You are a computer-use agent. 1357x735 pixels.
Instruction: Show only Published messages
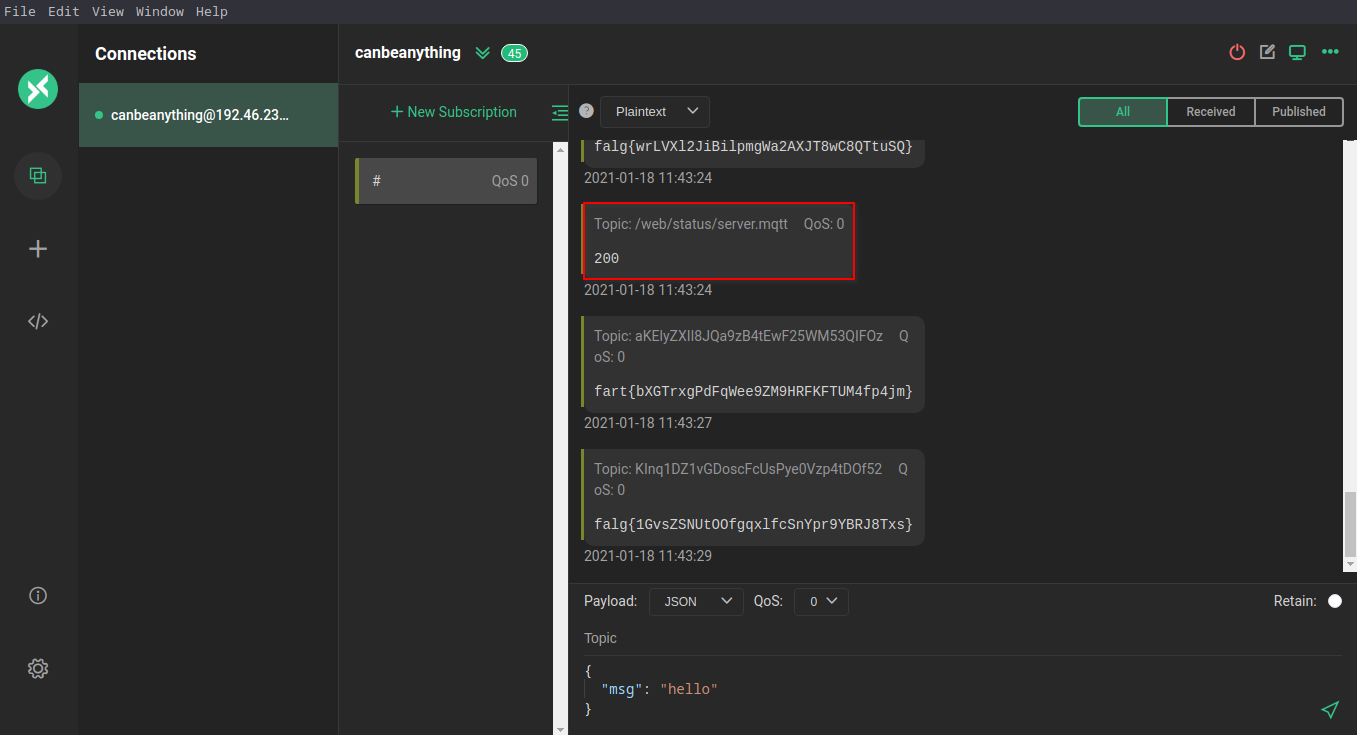click(x=1298, y=112)
